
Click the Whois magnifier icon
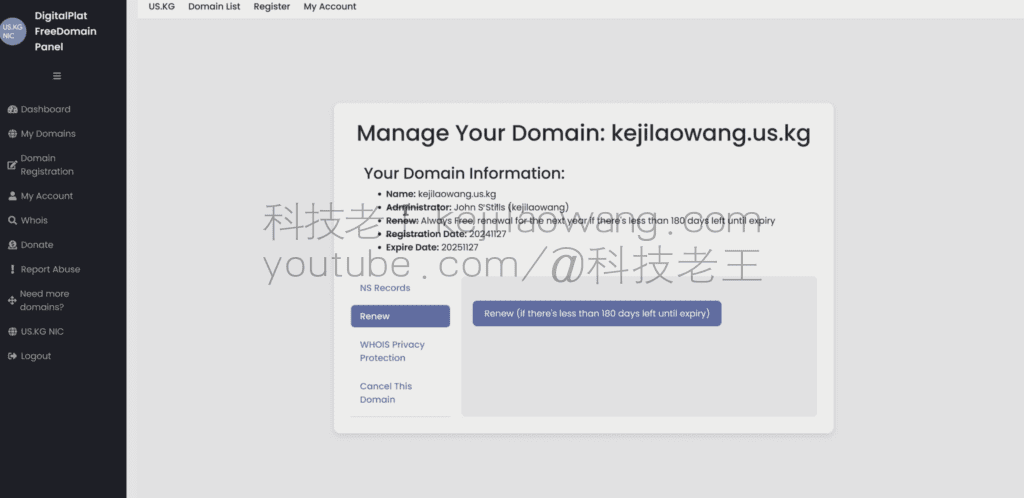[12, 221]
